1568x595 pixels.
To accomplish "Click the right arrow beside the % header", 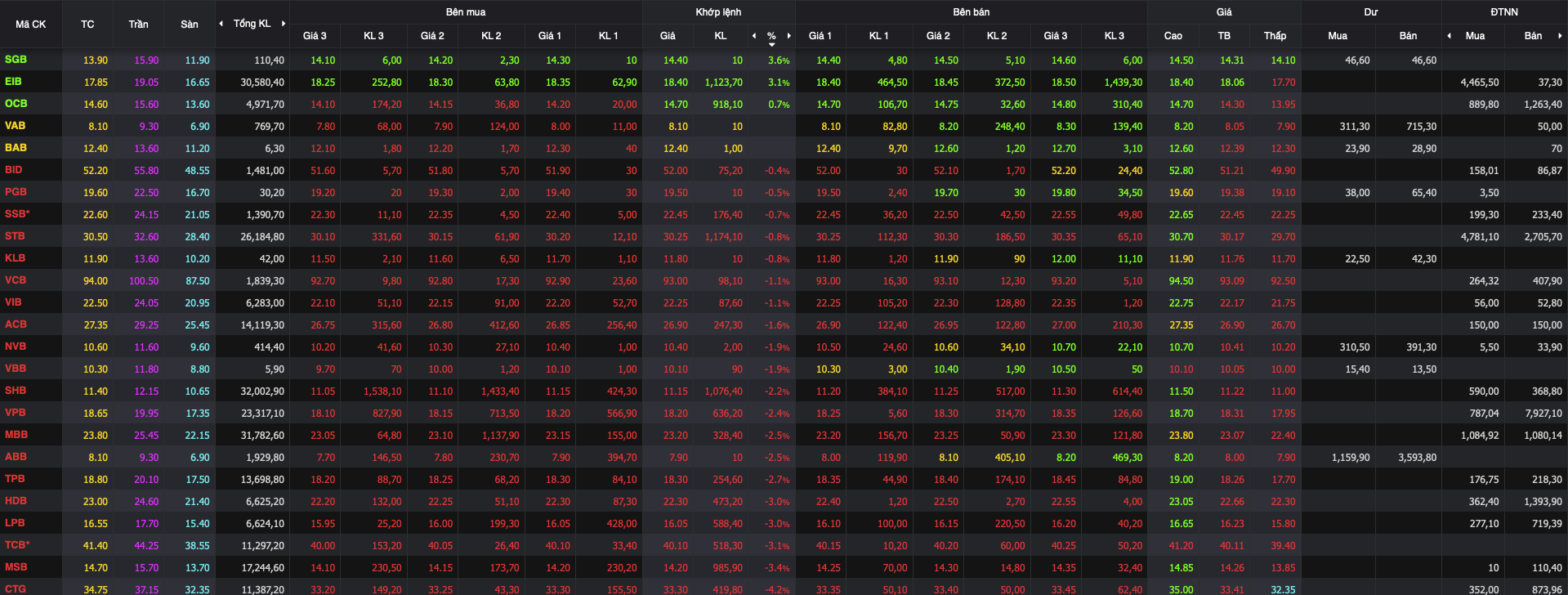I will pos(788,36).
